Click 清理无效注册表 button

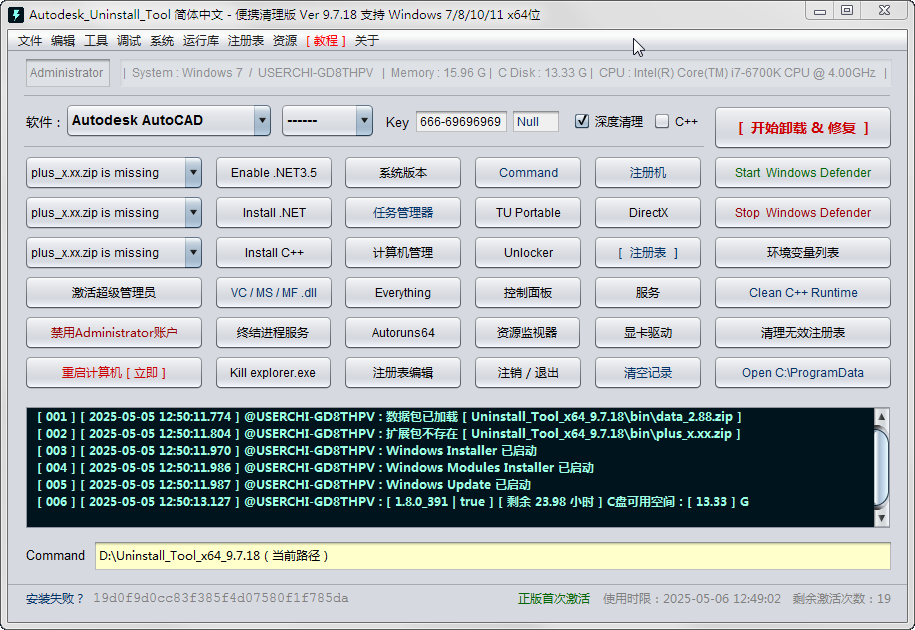click(x=803, y=332)
